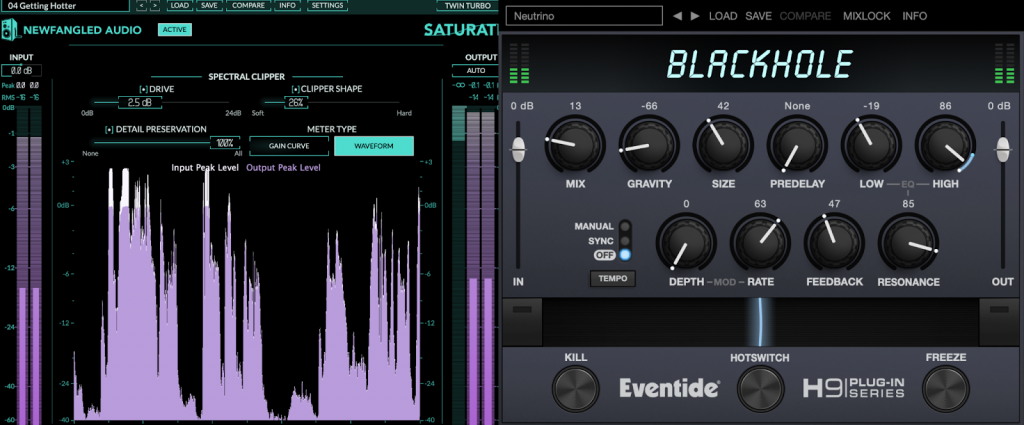1024x425 pixels.
Task: Click the DRIVE slider at 2.5 dB
Action: (x=140, y=102)
